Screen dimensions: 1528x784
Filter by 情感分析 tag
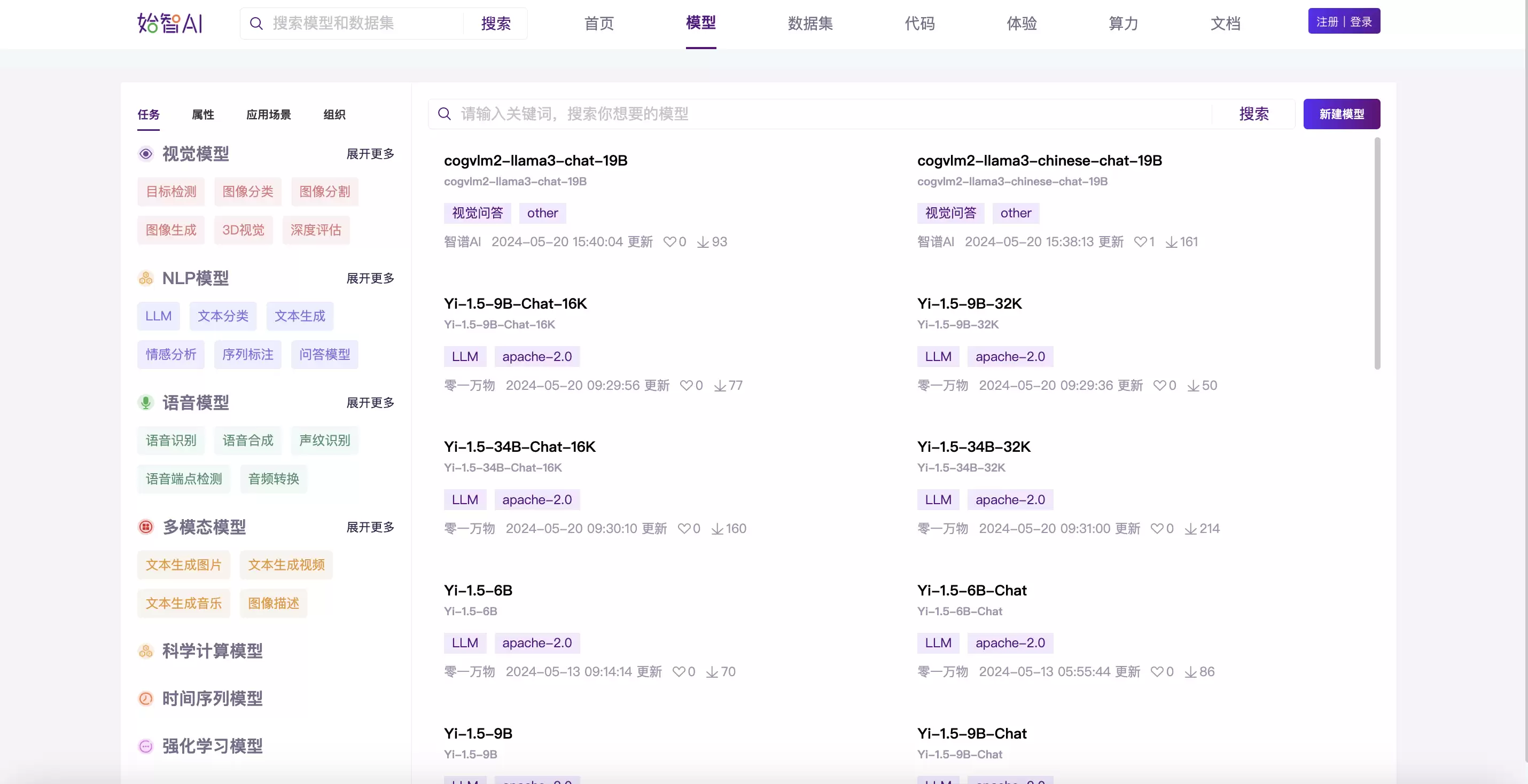(x=171, y=355)
